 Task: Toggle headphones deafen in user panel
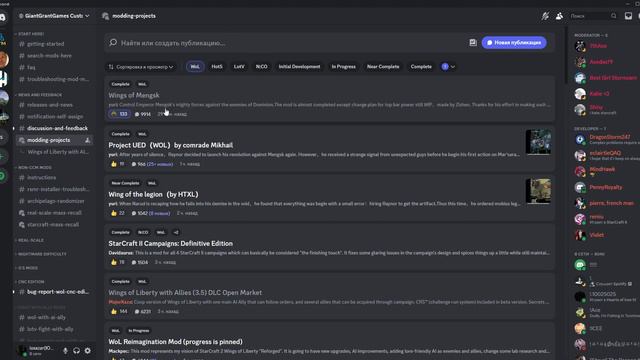point(76,351)
